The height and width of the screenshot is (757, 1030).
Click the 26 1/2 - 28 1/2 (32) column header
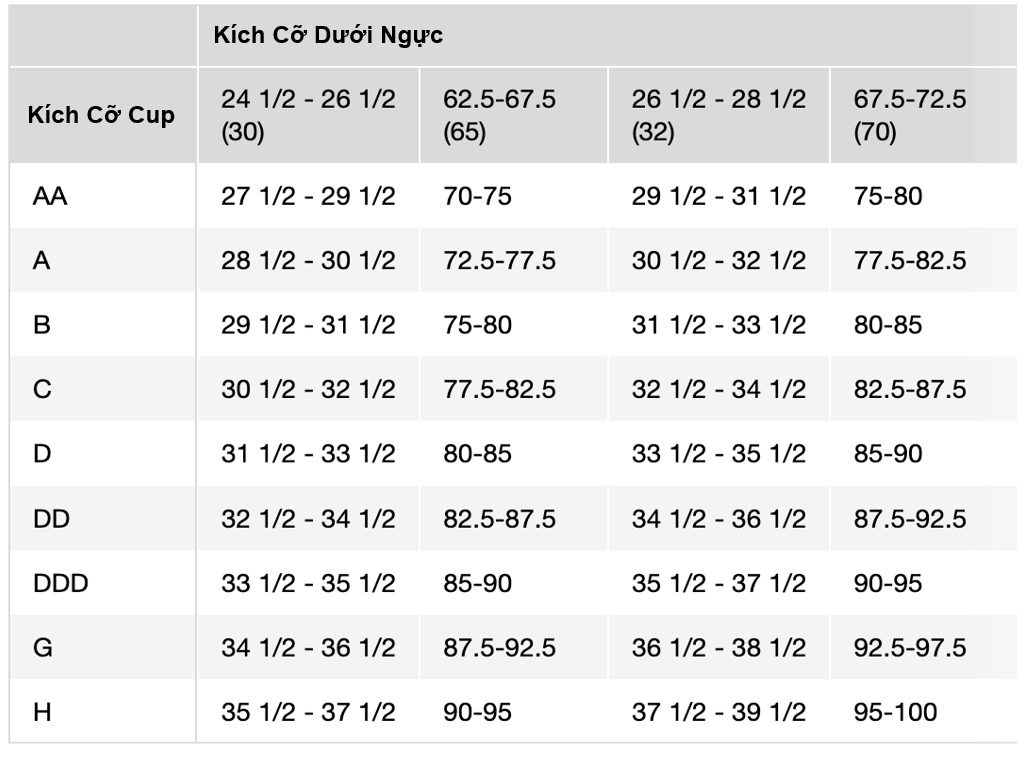click(718, 115)
